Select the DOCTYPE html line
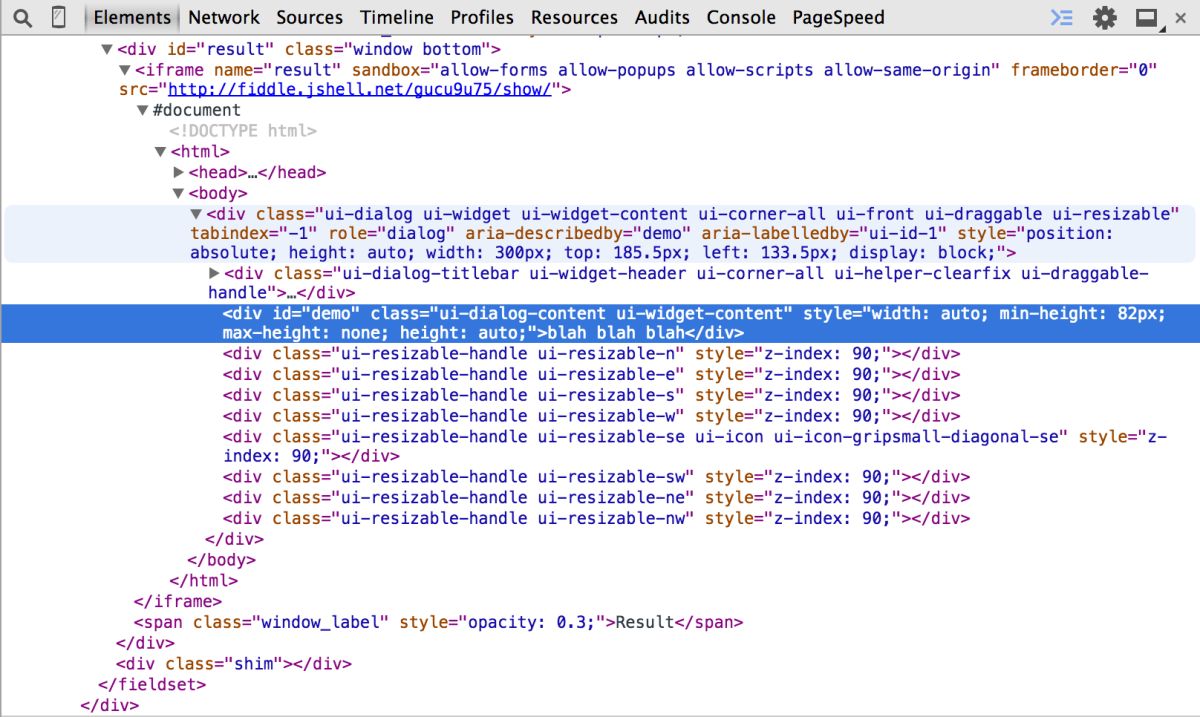This screenshot has width=1200, height=717. tap(243, 131)
